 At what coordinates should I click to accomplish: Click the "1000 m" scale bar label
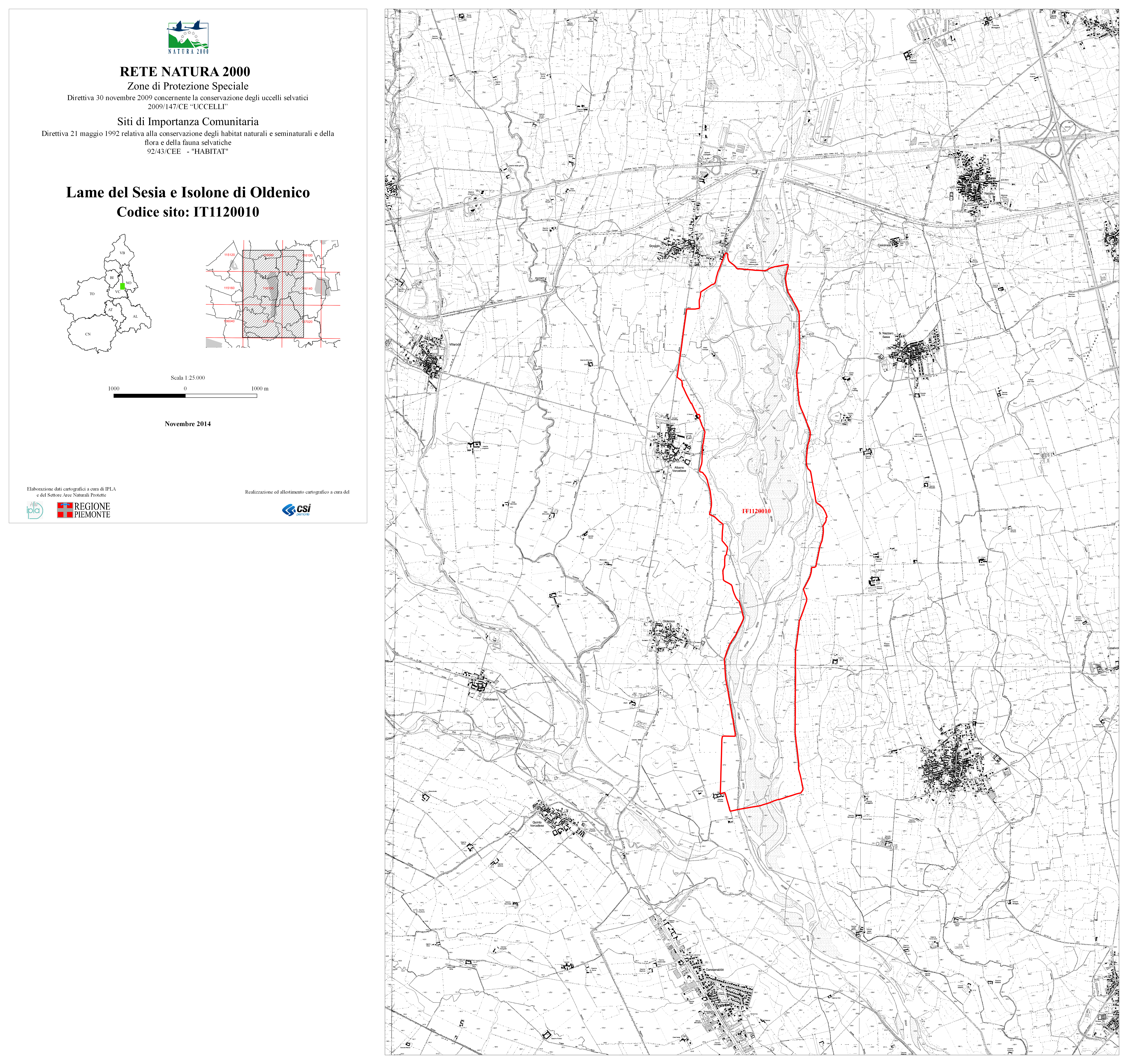260,388
